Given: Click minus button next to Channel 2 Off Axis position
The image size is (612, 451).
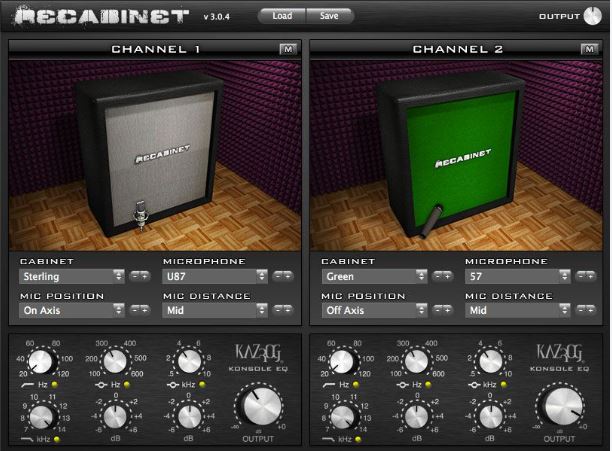Looking at the screenshot, I should [438, 310].
